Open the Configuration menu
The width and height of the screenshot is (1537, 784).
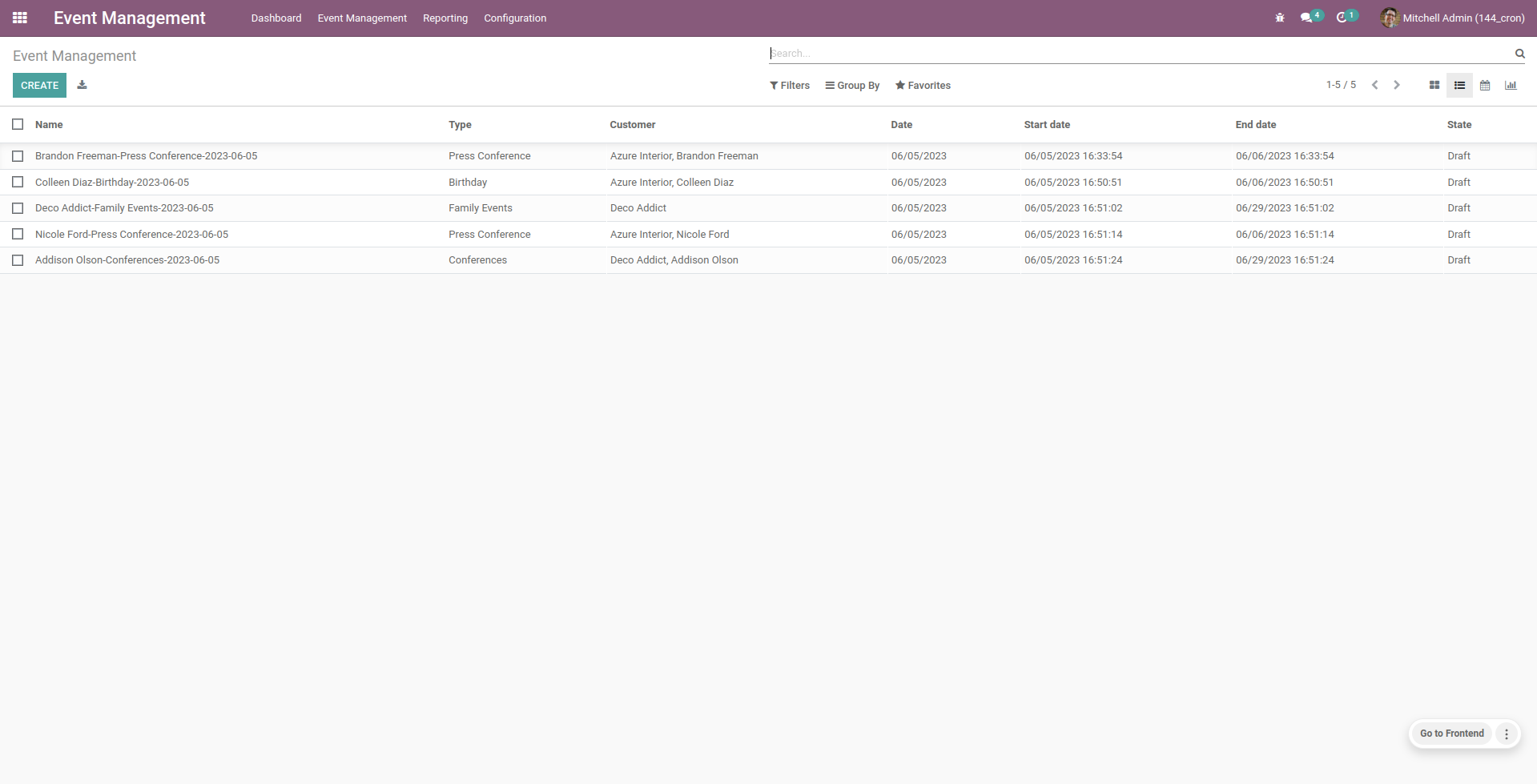[515, 18]
